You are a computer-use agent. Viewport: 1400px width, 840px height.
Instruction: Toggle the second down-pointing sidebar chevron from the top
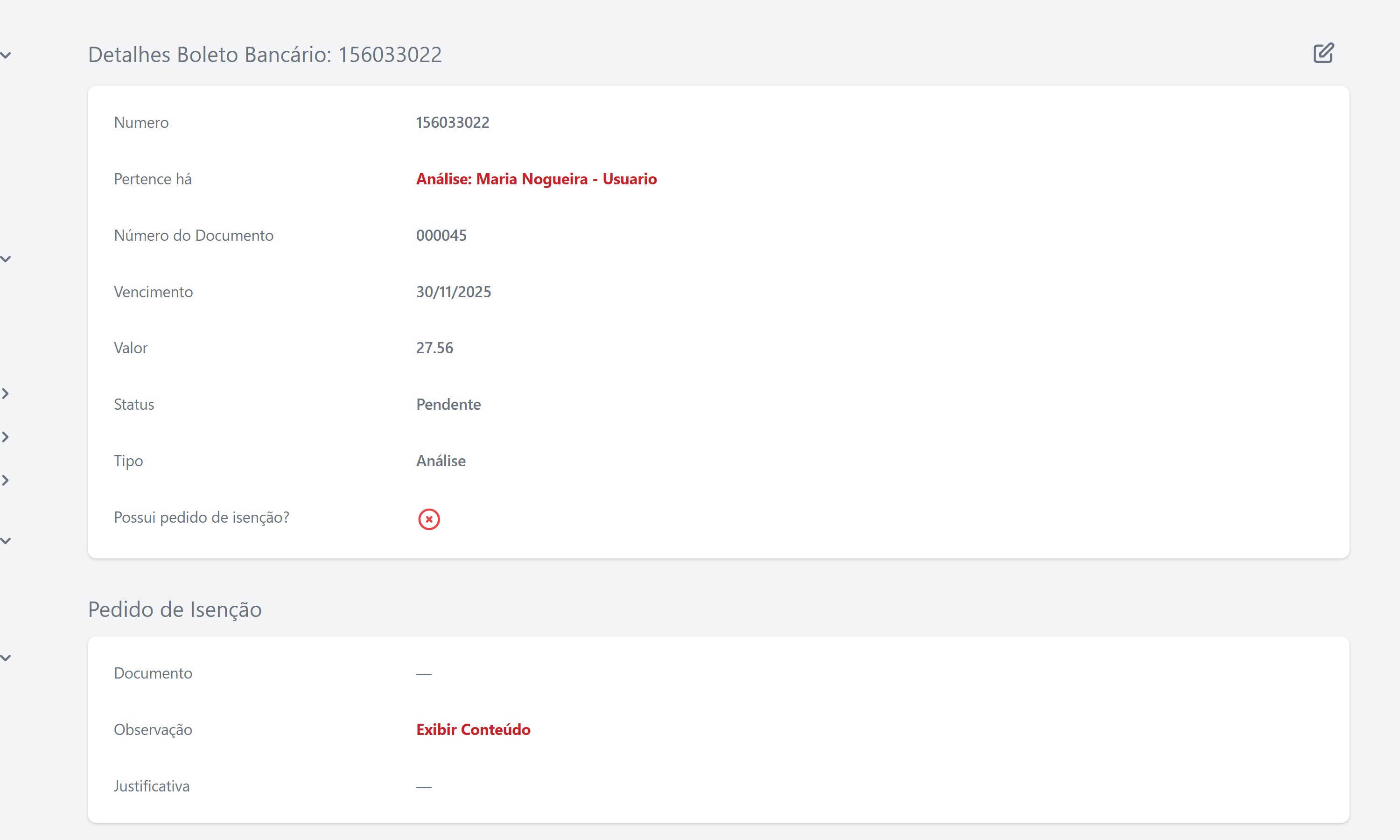click(6, 259)
